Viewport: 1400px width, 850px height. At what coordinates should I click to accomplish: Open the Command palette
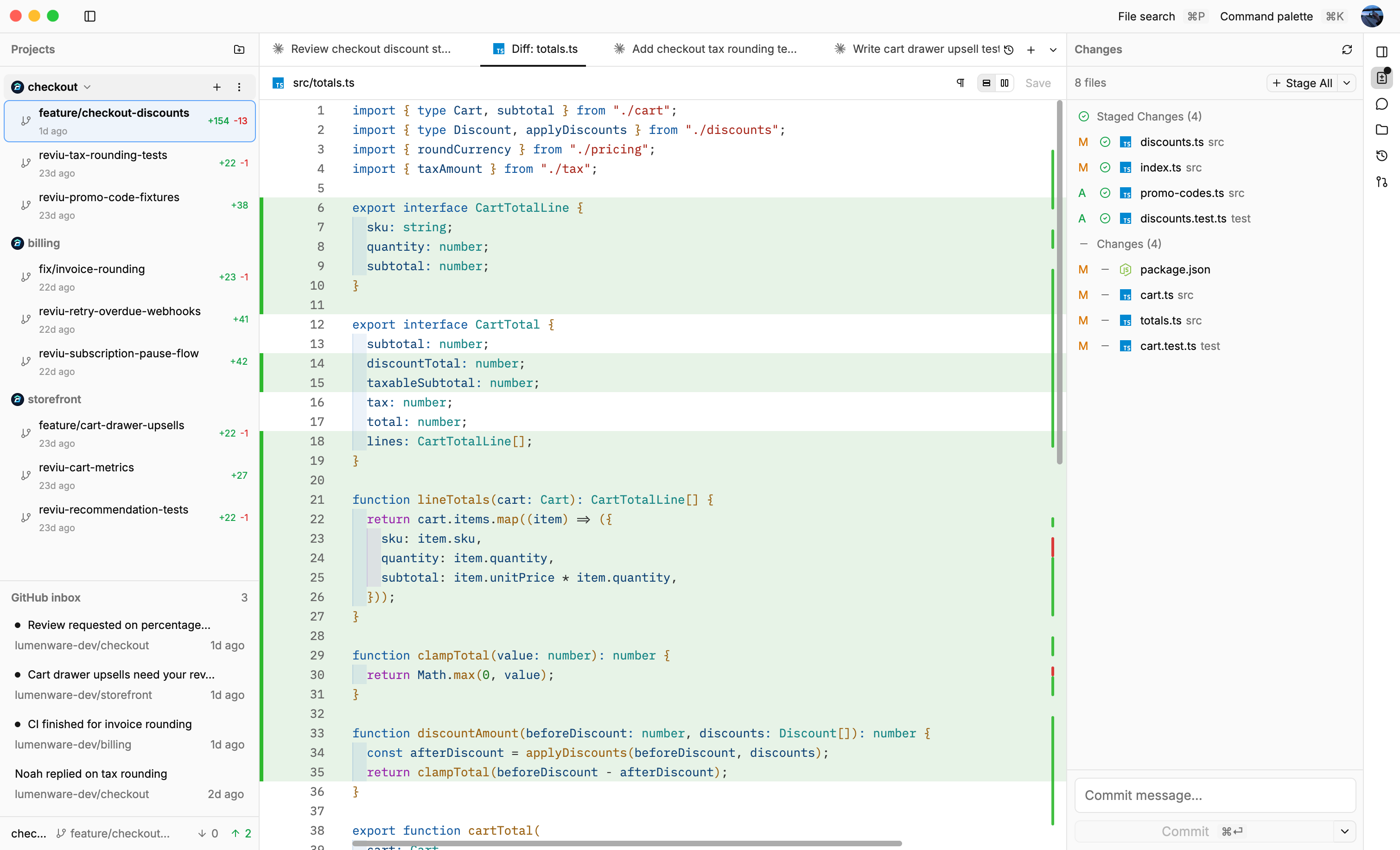click(x=1281, y=17)
